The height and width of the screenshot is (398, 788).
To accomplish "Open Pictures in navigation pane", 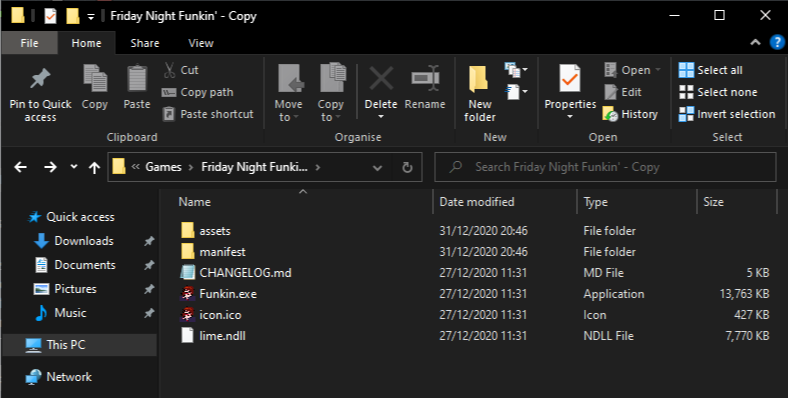I will tap(75, 289).
